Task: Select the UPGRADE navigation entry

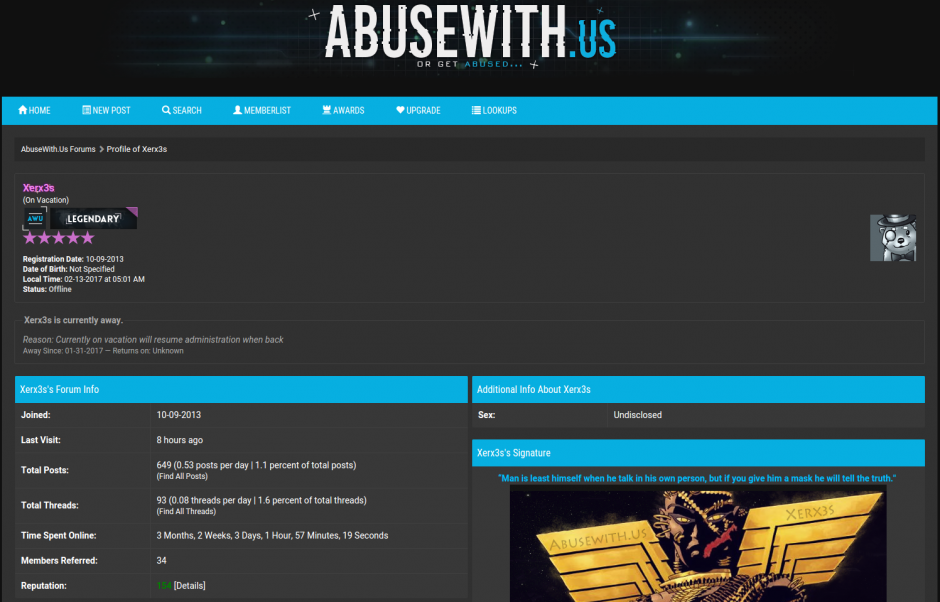Action: tap(418, 110)
